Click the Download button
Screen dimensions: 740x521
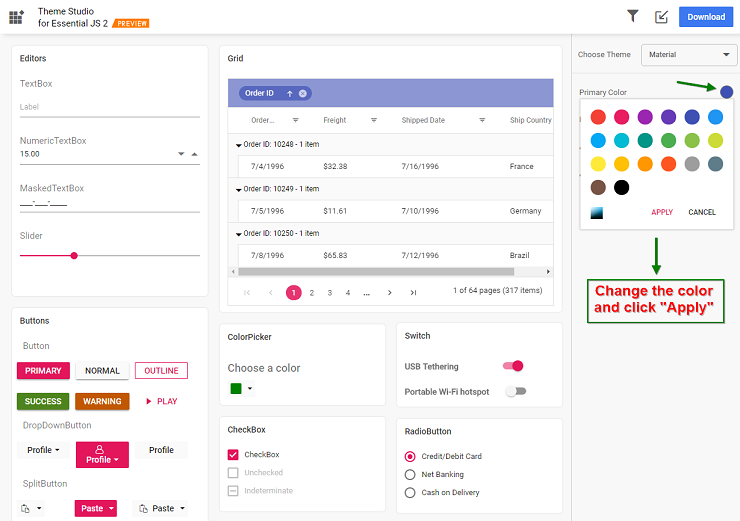[706, 17]
